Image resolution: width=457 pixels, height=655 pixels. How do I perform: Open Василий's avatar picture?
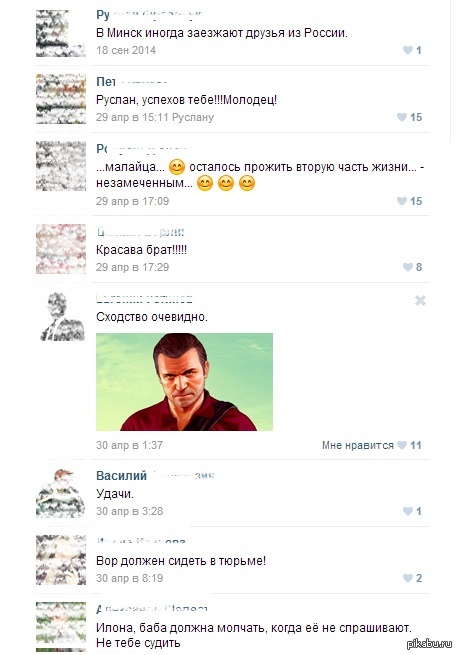[x=61, y=493]
